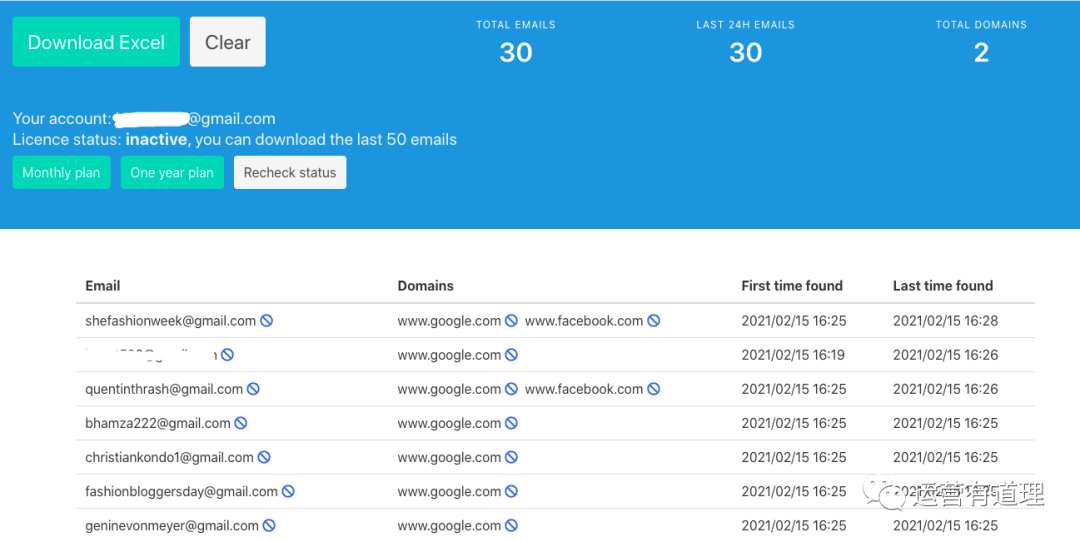The image size is (1080, 542).
Task: Click the Domains column header
Action: (x=425, y=286)
